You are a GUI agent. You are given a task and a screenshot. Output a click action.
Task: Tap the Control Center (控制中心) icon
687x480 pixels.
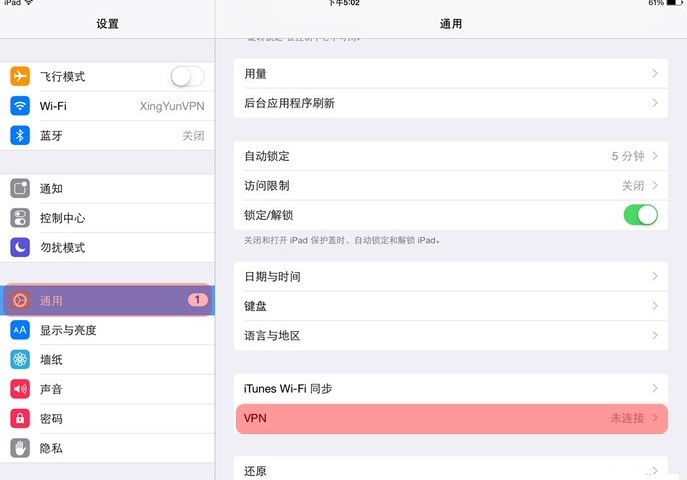click(x=20, y=218)
